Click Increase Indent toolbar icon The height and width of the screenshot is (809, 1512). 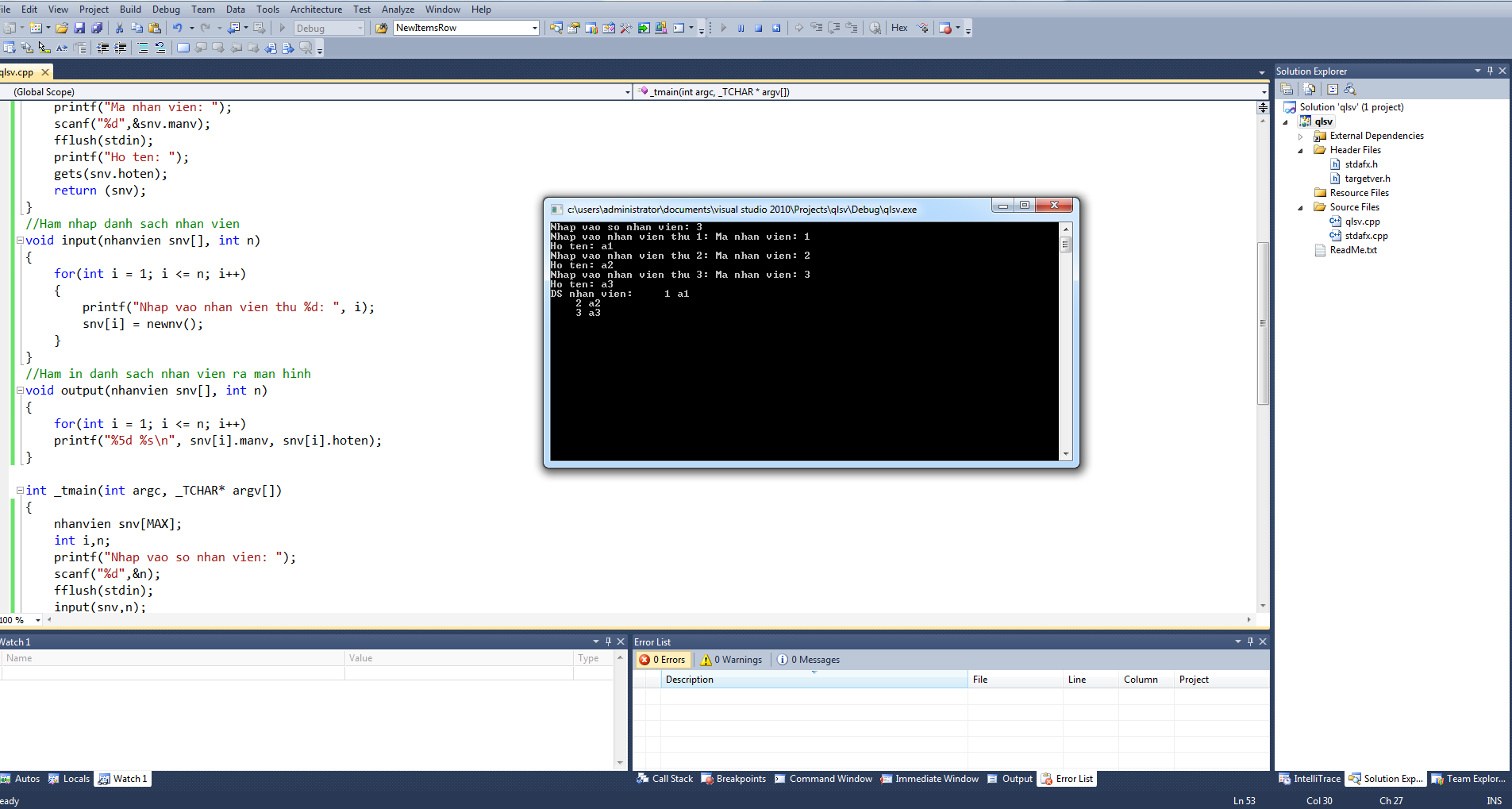click(121, 48)
